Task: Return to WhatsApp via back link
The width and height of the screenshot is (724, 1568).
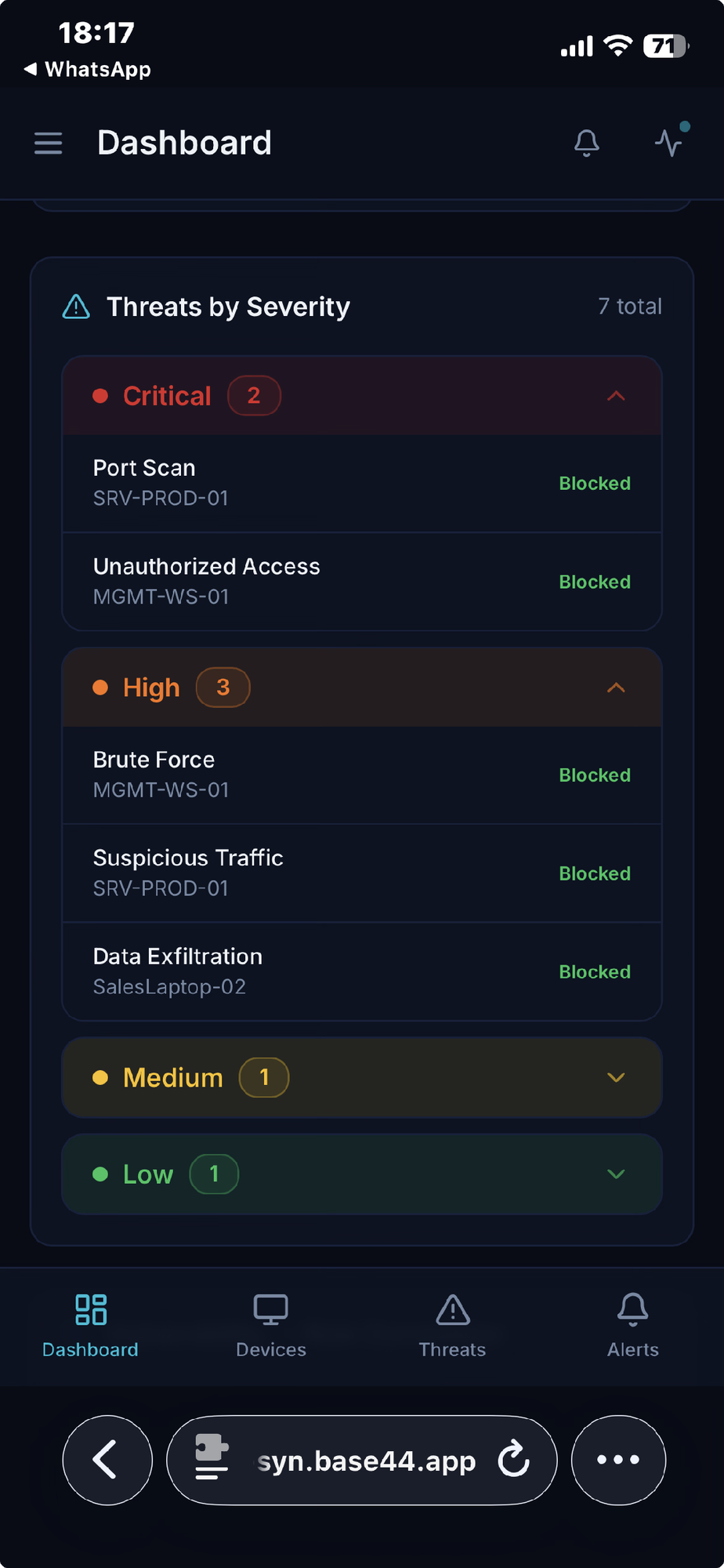Action: (88, 69)
